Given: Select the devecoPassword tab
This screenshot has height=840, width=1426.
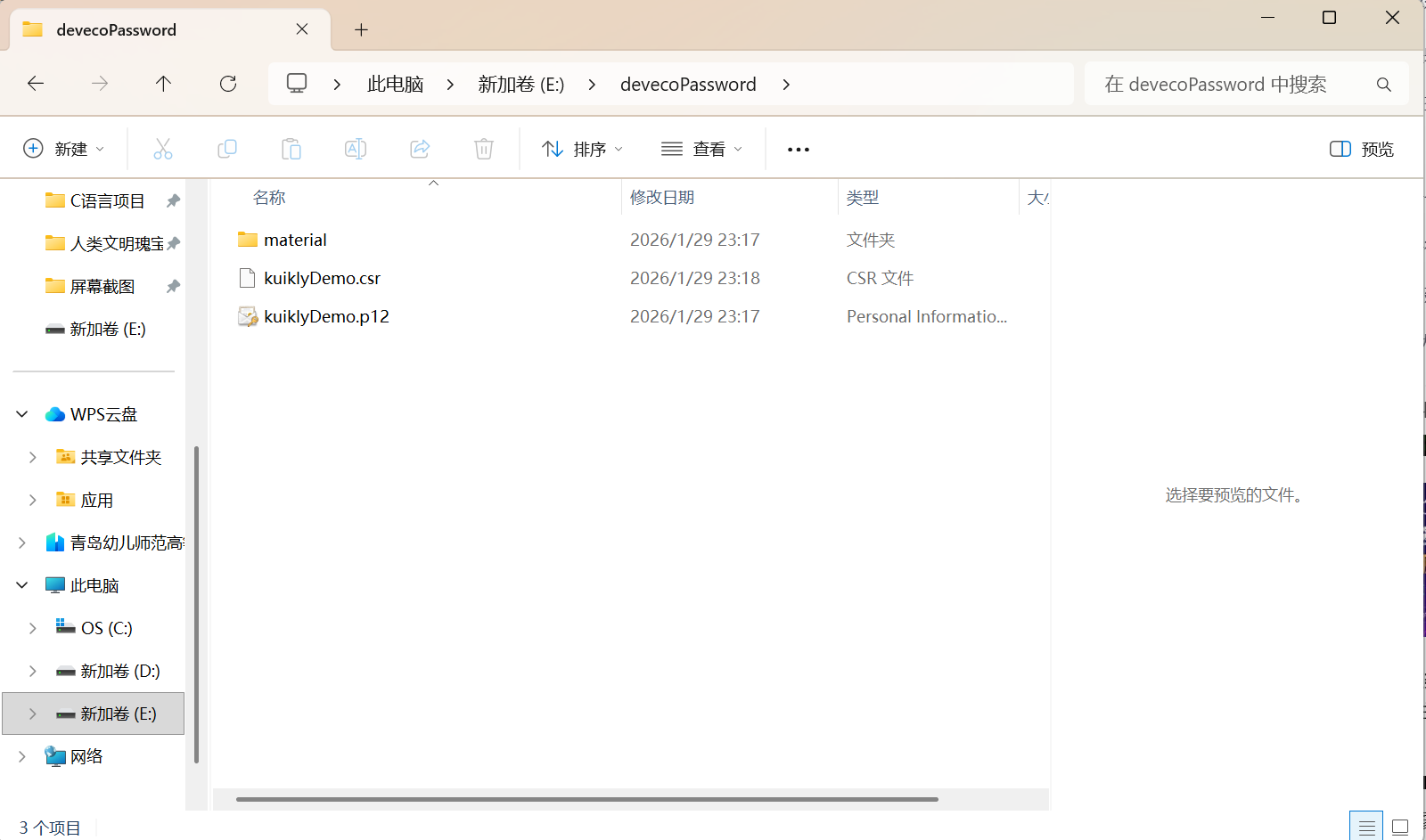Looking at the screenshot, I should (169, 30).
